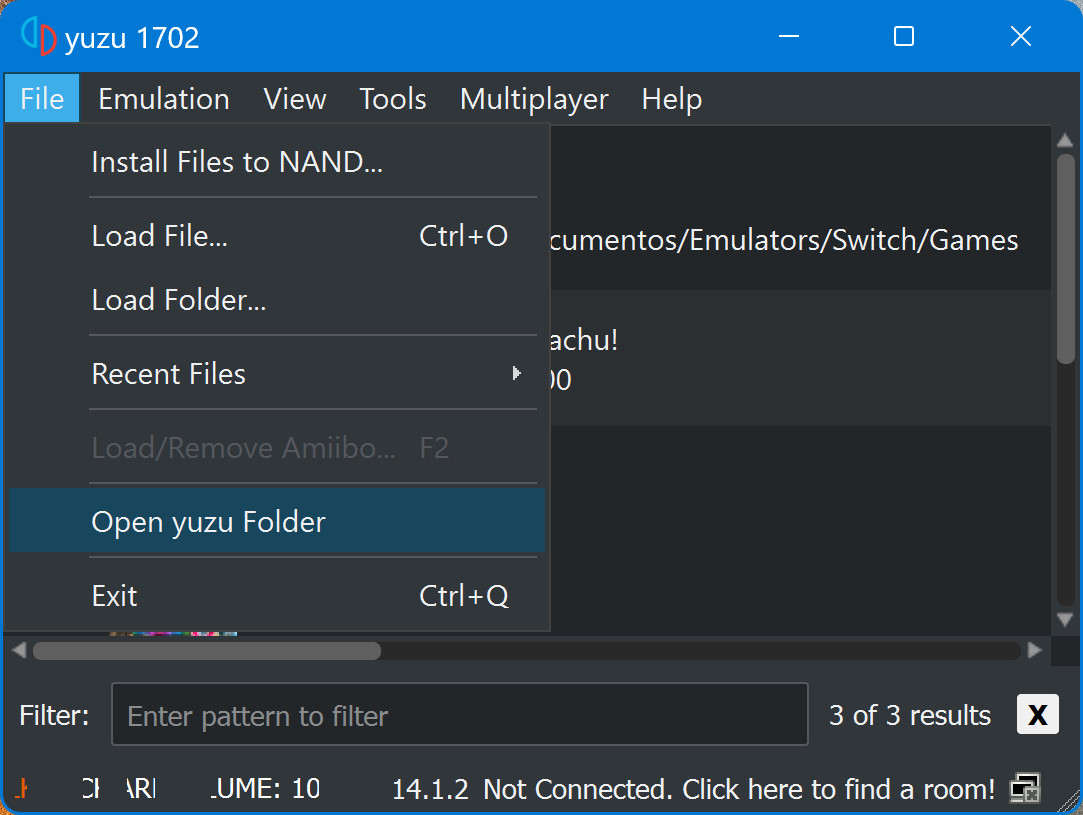Click vertical scrollbar down arrow
This screenshot has width=1083, height=815.
(x=1065, y=620)
